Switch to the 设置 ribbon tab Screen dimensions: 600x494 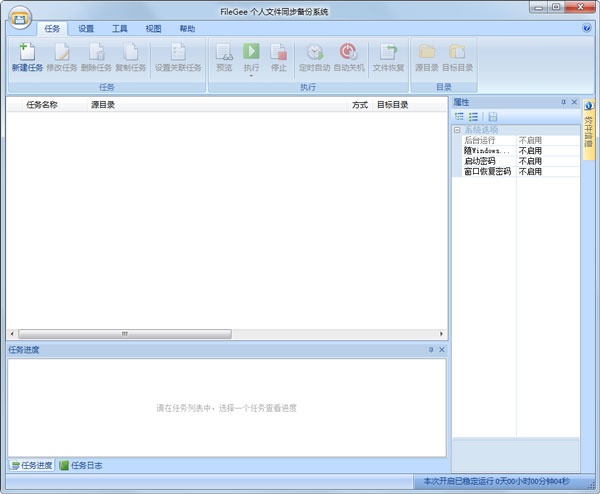[x=86, y=29]
